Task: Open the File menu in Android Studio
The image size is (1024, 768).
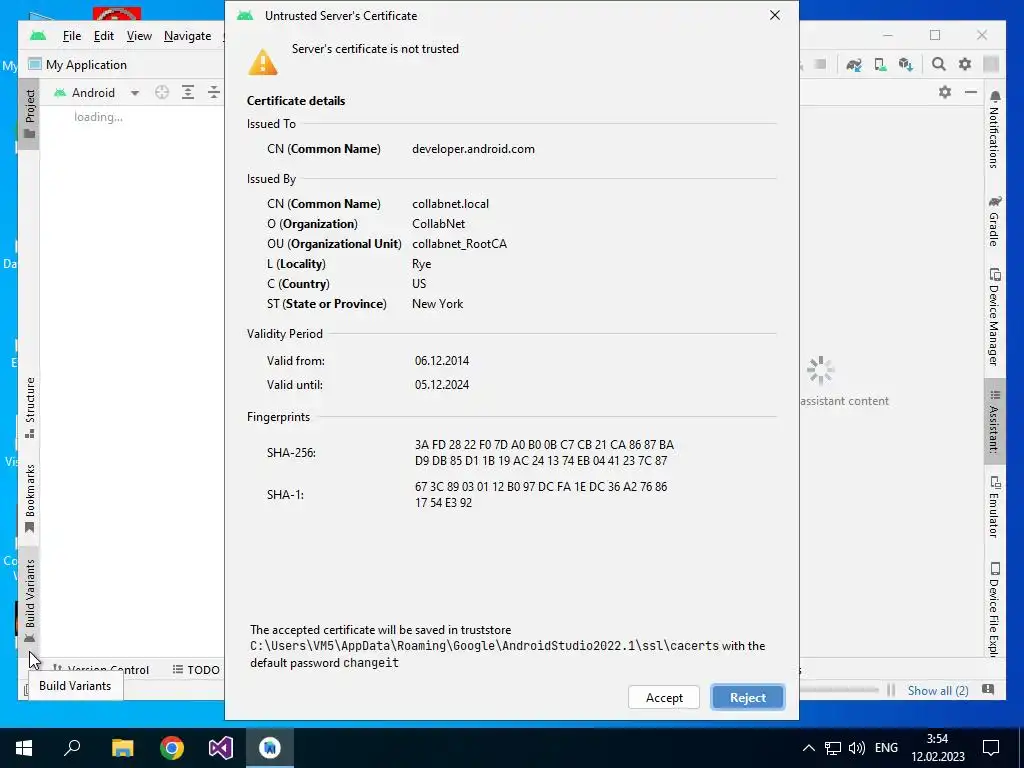Action: pyautogui.click(x=71, y=36)
